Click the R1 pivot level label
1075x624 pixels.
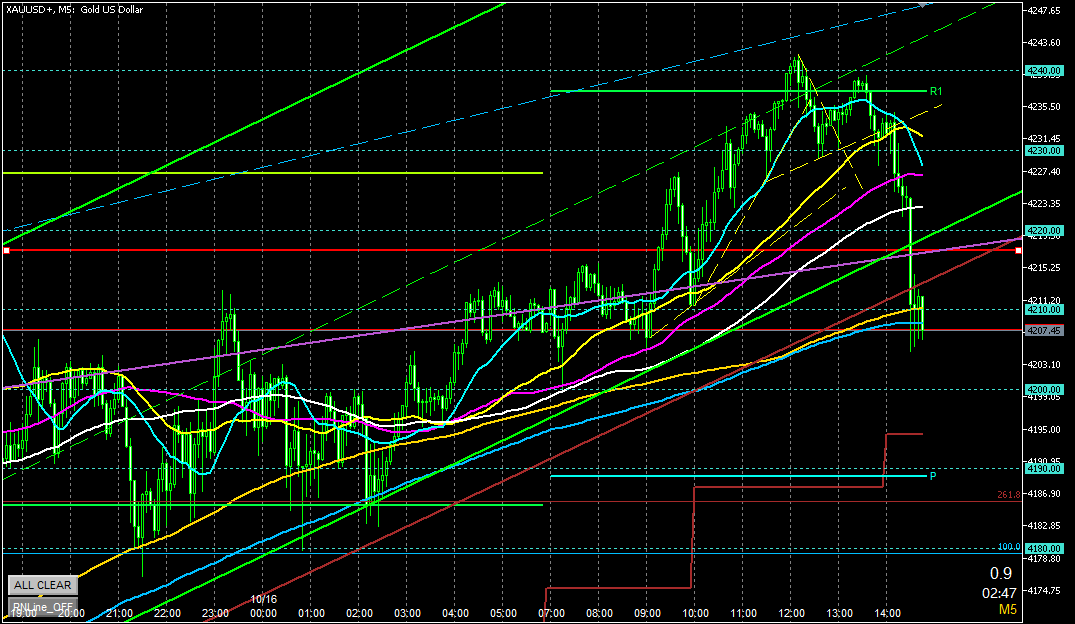point(936,91)
